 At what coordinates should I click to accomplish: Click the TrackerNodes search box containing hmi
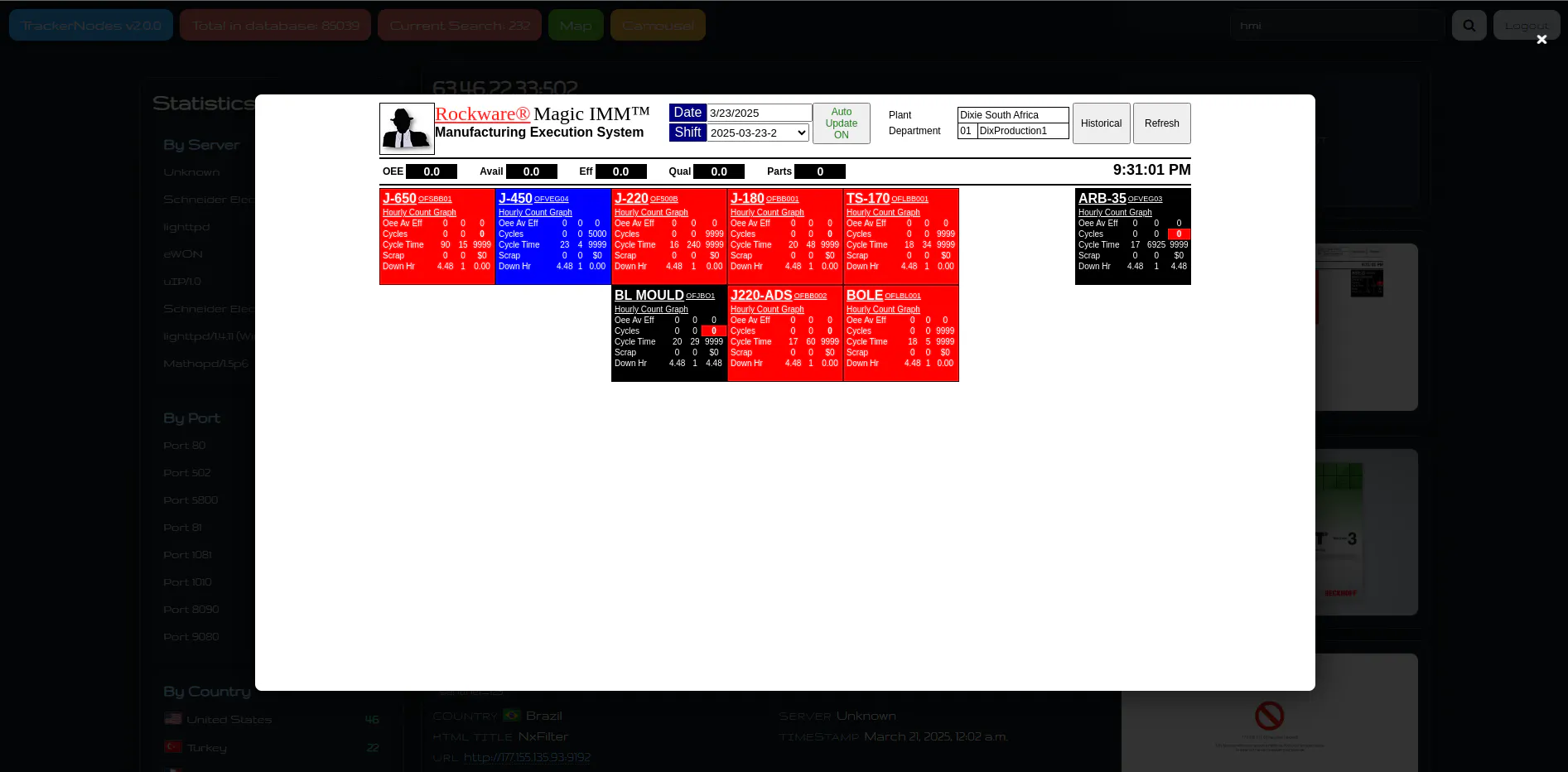[1337, 26]
